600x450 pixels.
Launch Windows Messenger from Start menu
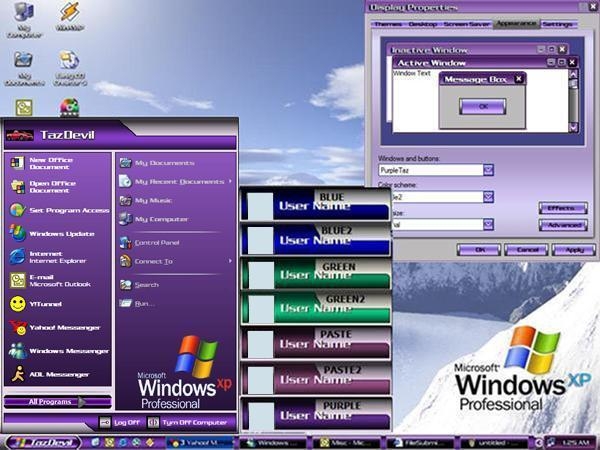[58, 351]
